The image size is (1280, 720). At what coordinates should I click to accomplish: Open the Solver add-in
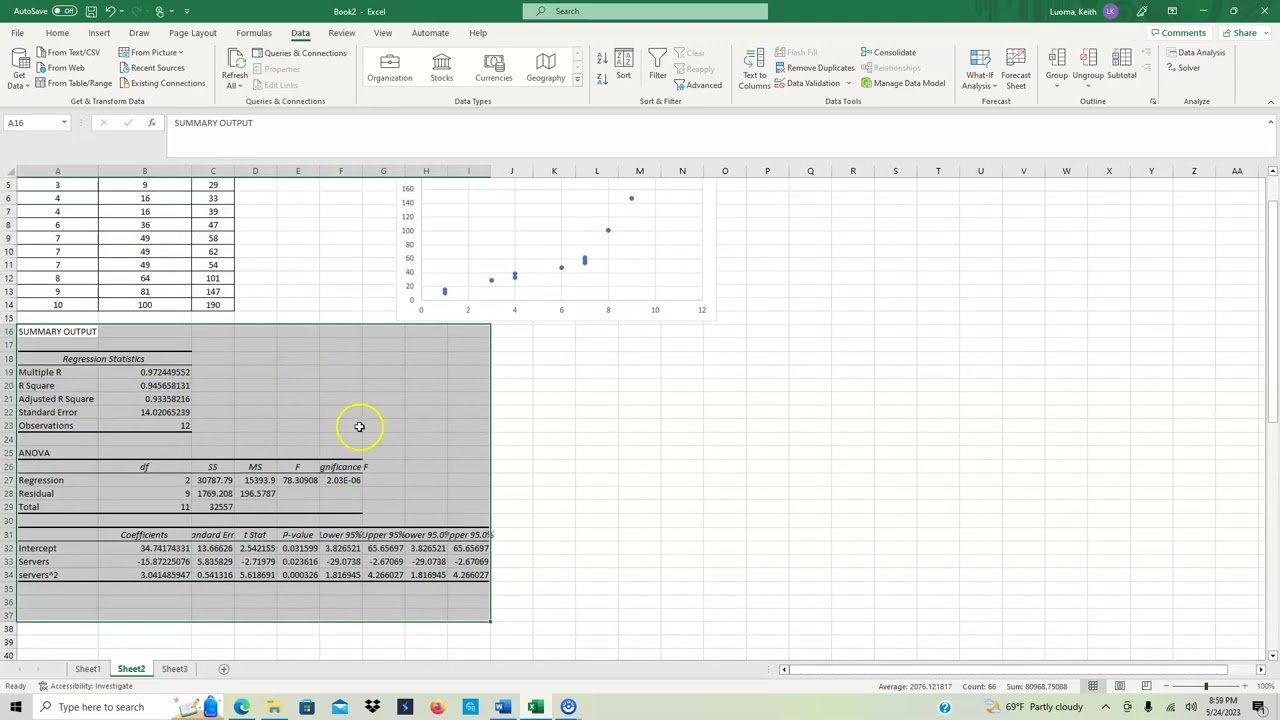pos(1184,68)
